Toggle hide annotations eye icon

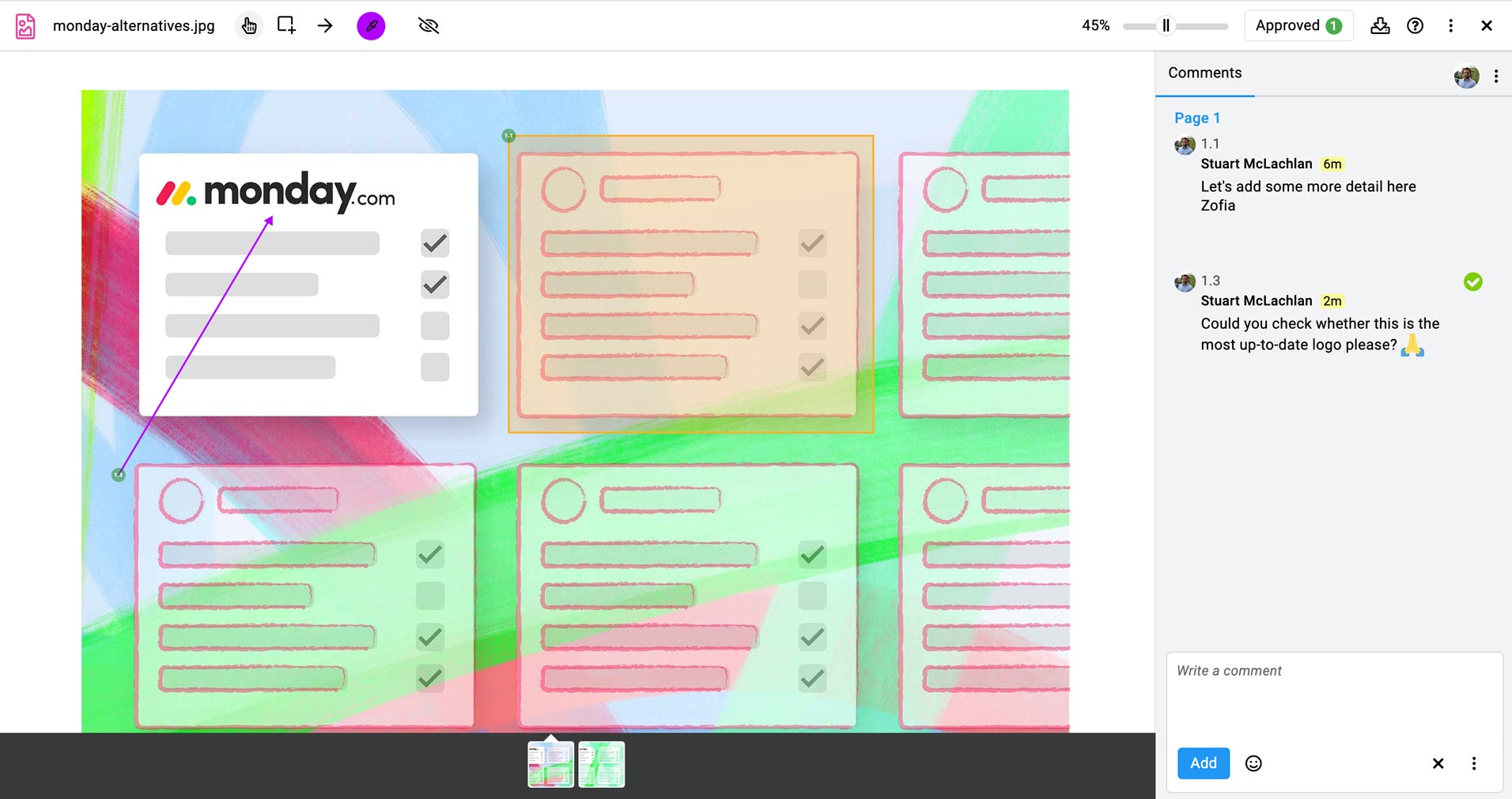[428, 26]
